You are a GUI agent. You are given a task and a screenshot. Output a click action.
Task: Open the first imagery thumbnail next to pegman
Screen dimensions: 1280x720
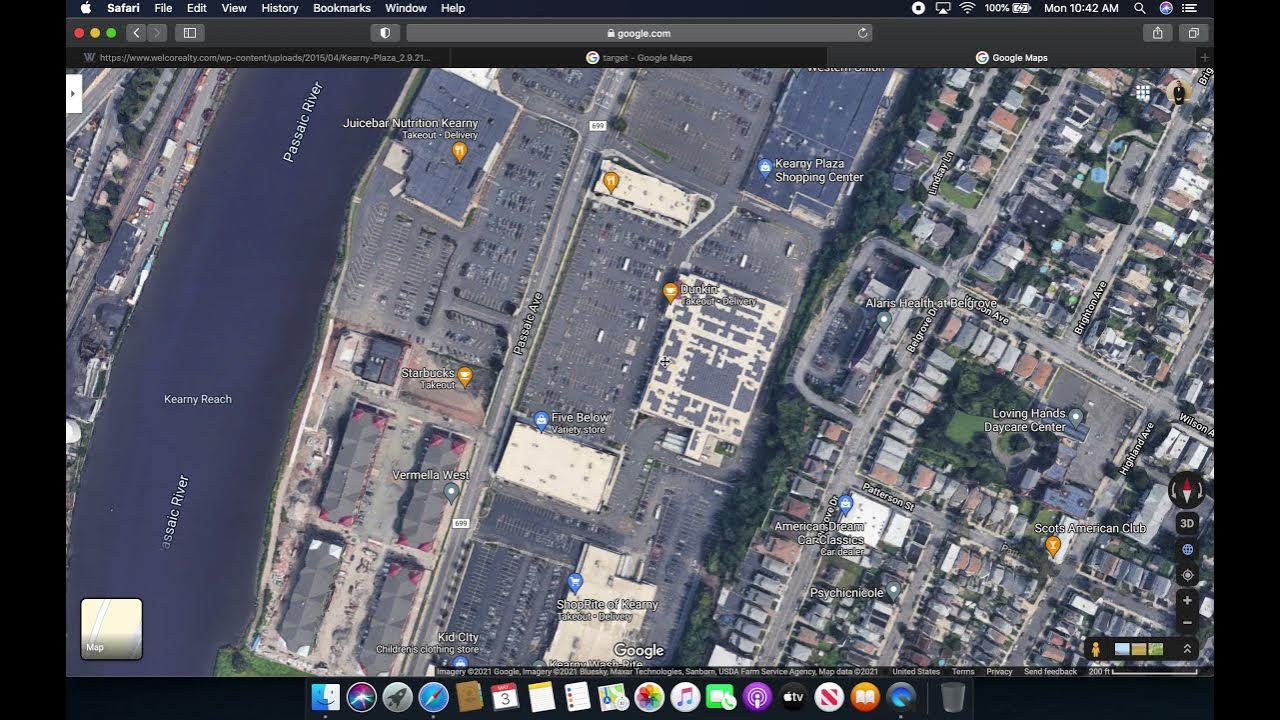[x=1122, y=649]
